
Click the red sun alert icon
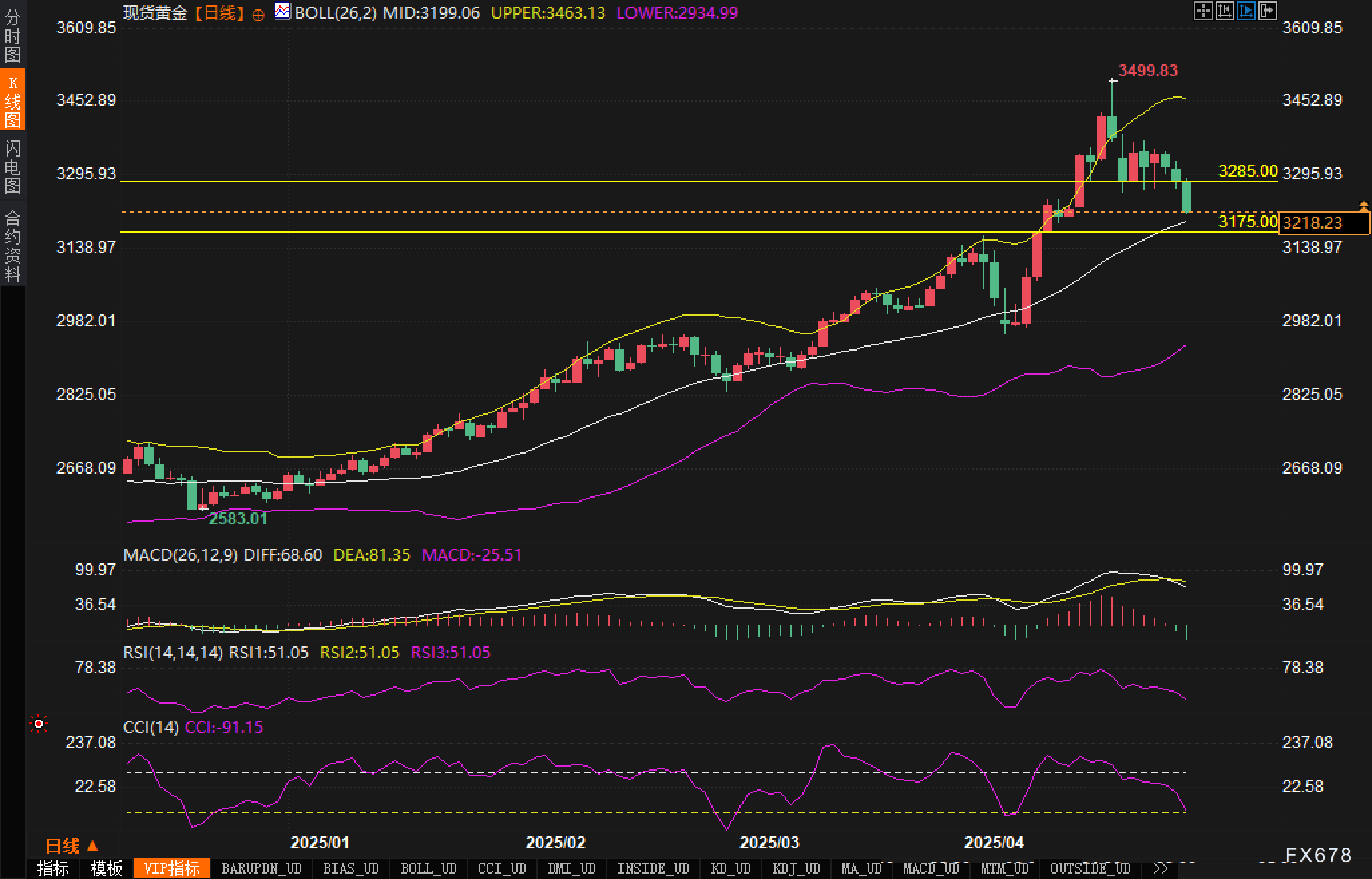point(39,724)
